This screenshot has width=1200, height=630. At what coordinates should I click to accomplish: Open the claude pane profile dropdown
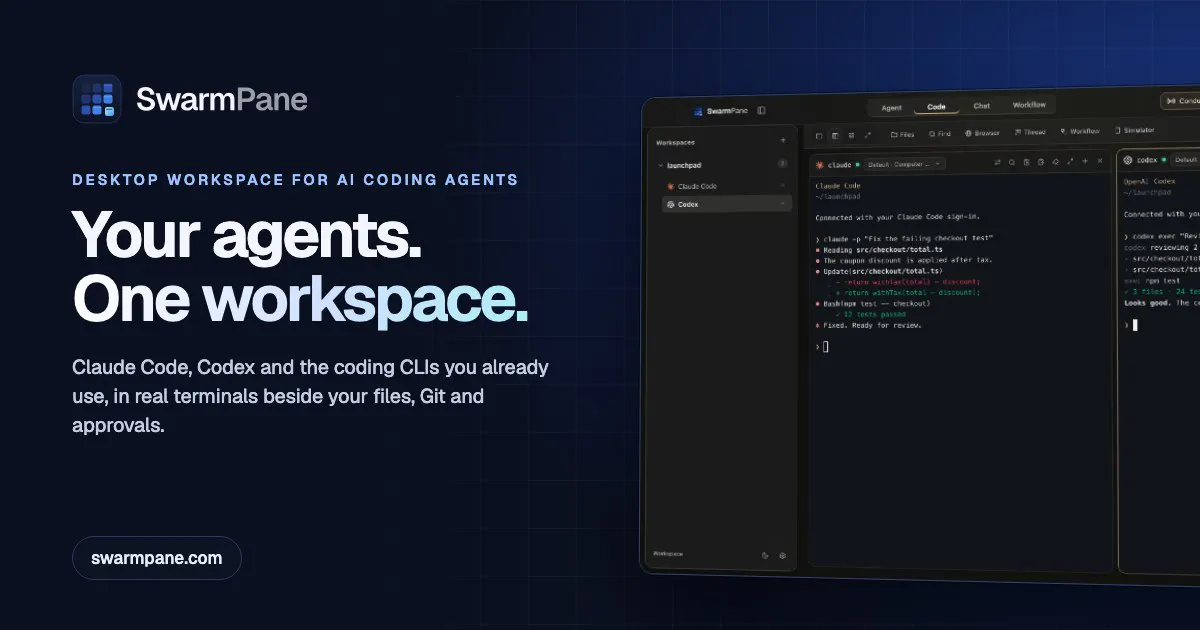click(905, 164)
